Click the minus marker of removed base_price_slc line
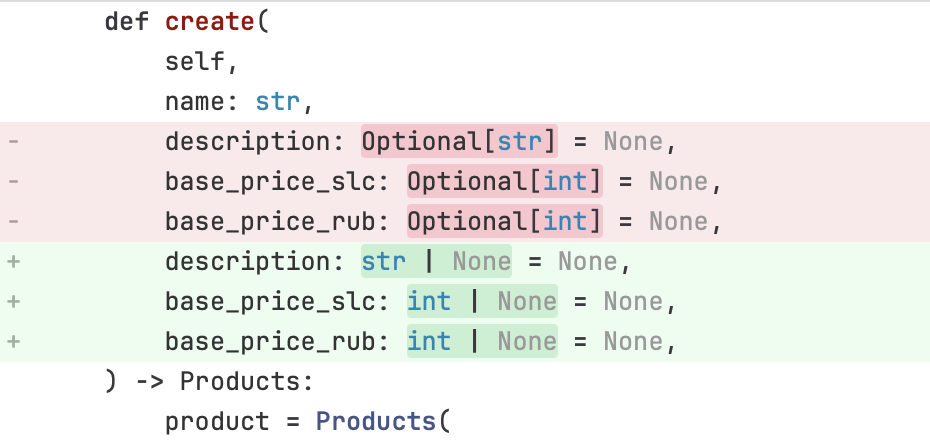Viewport: 930px width, 442px height. coord(13,182)
